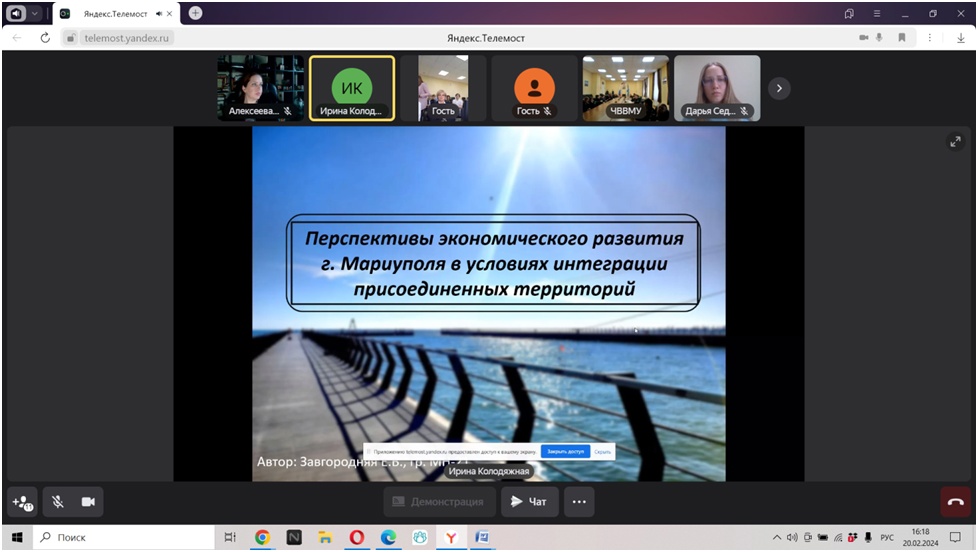Reload the page with refresh icon
Image resolution: width=978 pixels, height=552 pixels.
pyautogui.click(x=45, y=38)
